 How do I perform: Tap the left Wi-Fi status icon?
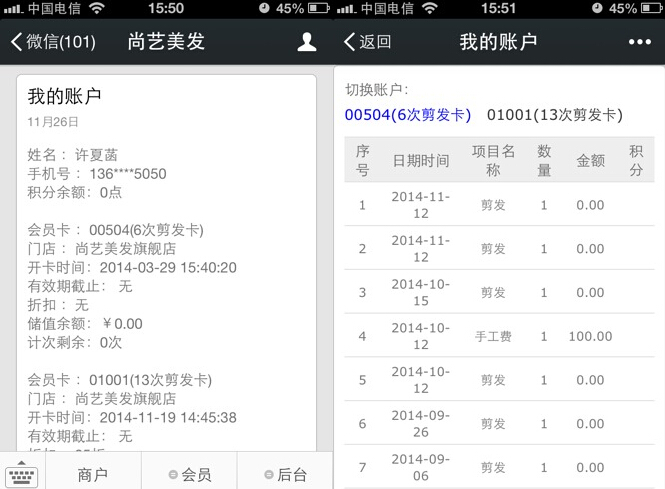97,8
